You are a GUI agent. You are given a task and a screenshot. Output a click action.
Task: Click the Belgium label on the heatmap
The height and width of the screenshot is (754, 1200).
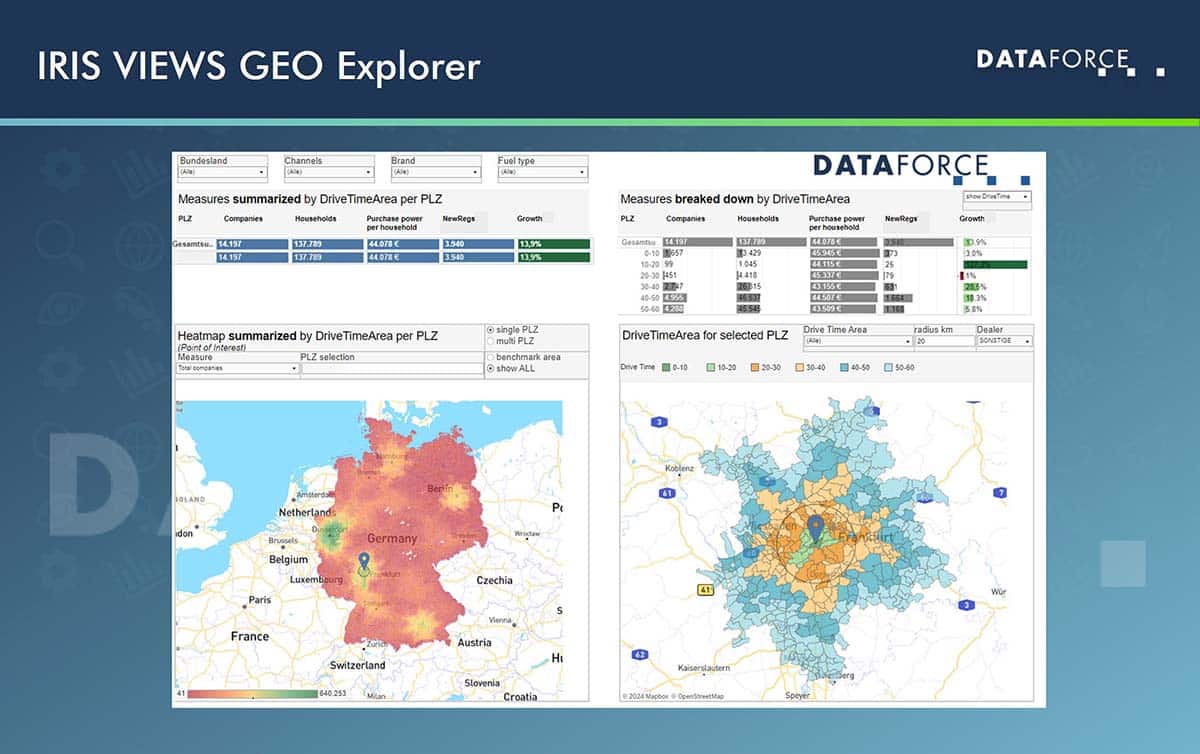[288, 560]
